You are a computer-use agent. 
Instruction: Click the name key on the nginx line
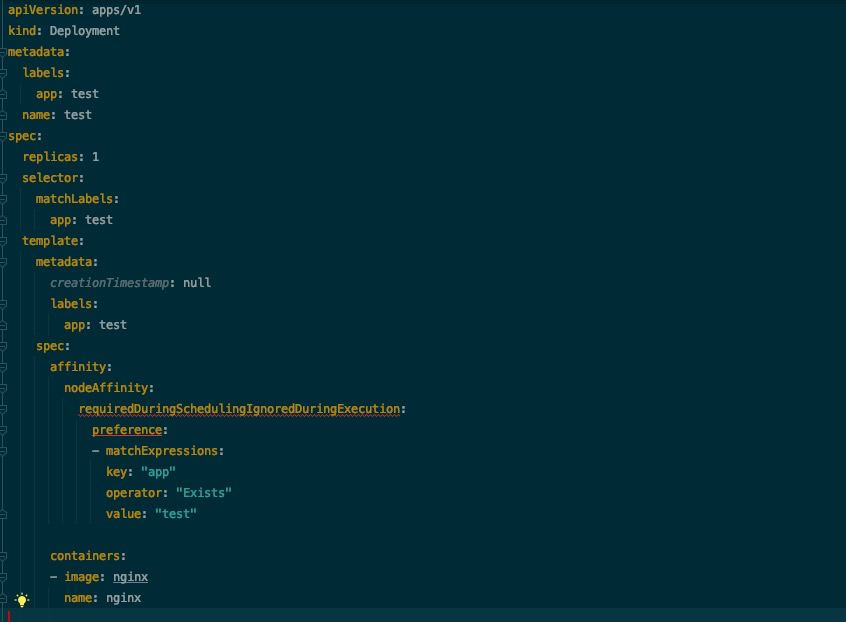(78, 598)
